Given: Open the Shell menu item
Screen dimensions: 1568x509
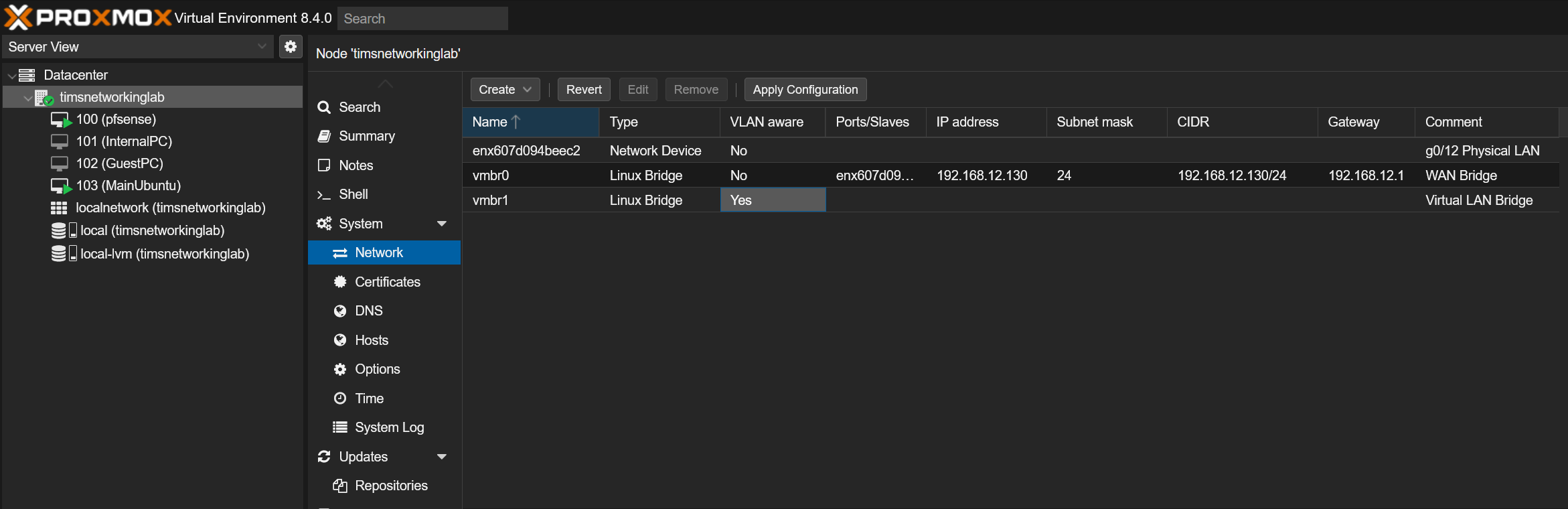Looking at the screenshot, I should click(x=384, y=194).
